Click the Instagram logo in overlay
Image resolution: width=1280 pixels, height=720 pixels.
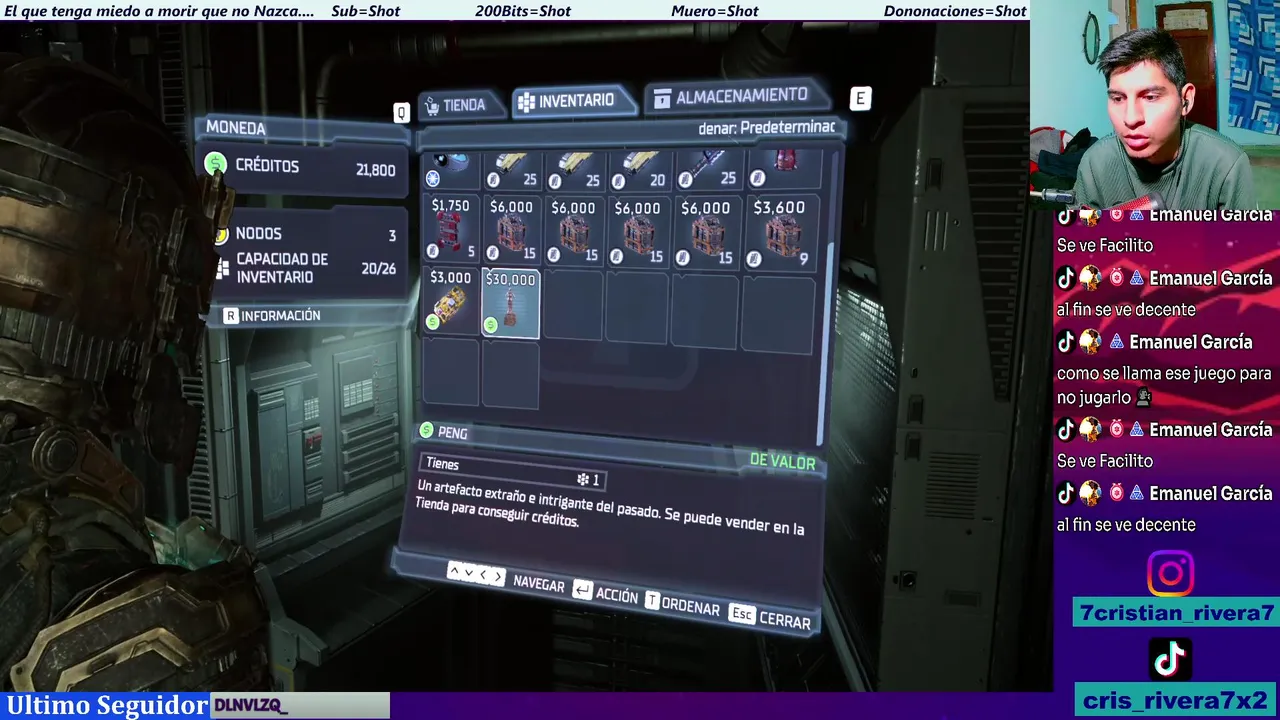pyautogui.click(x=1170, y=574)
